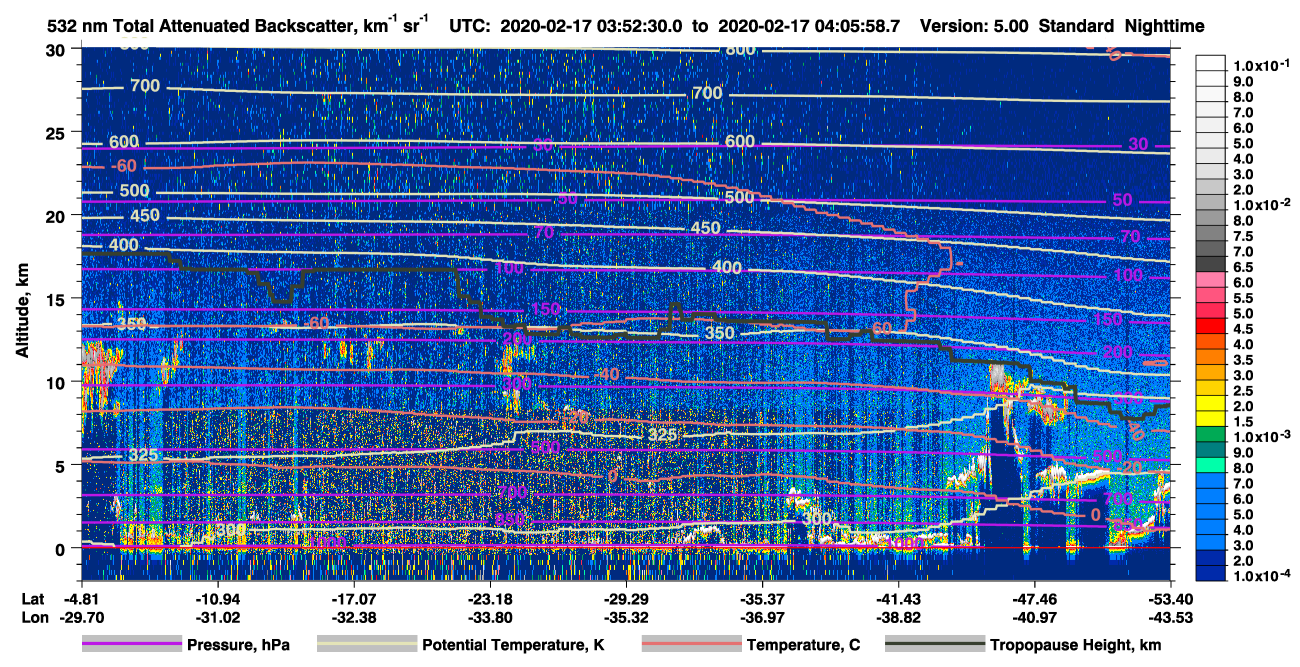
Task: Click the longitude value '-32.38'
Action: click(353, 617)
